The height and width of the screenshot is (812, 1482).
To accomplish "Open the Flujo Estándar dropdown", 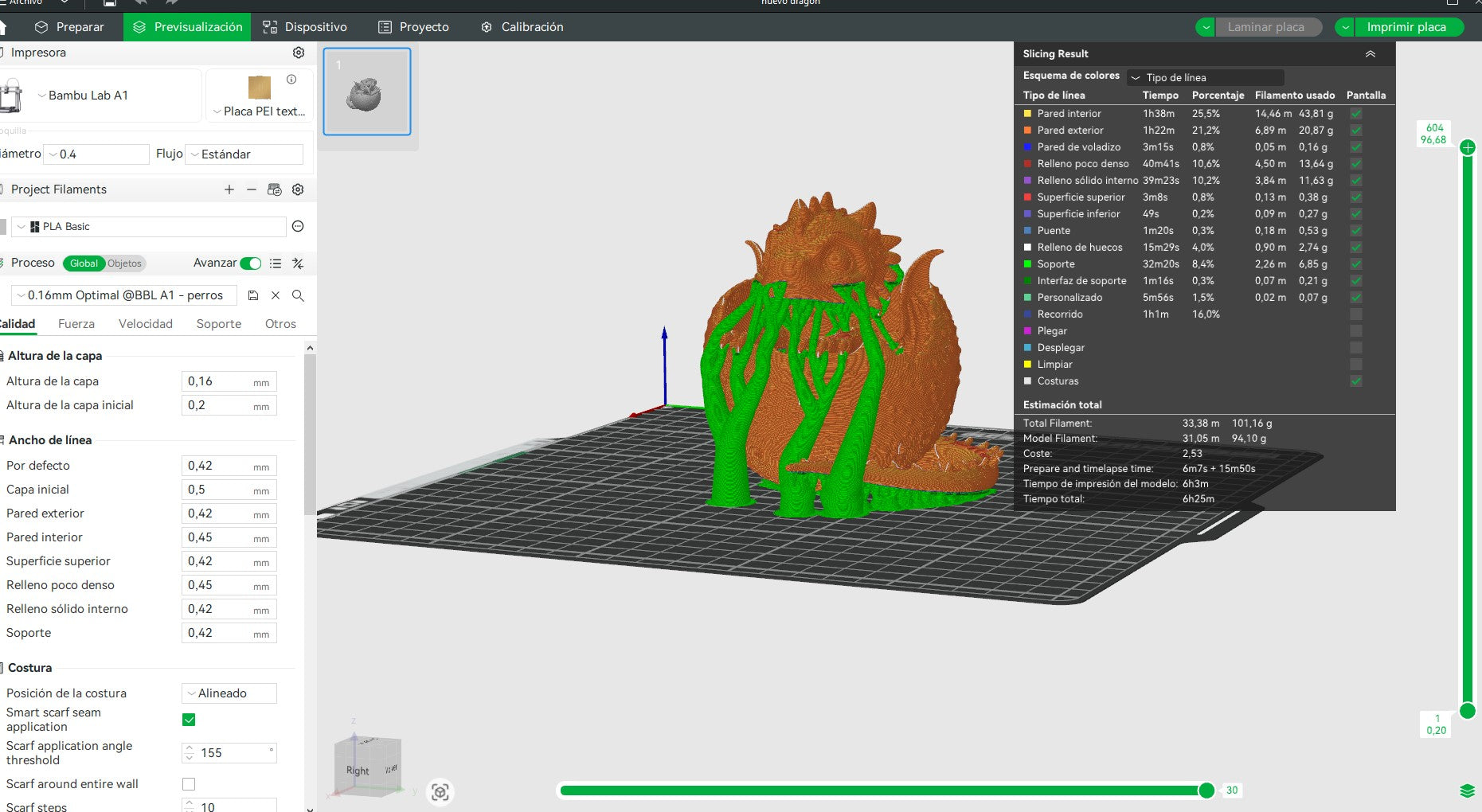I will 244,154.
